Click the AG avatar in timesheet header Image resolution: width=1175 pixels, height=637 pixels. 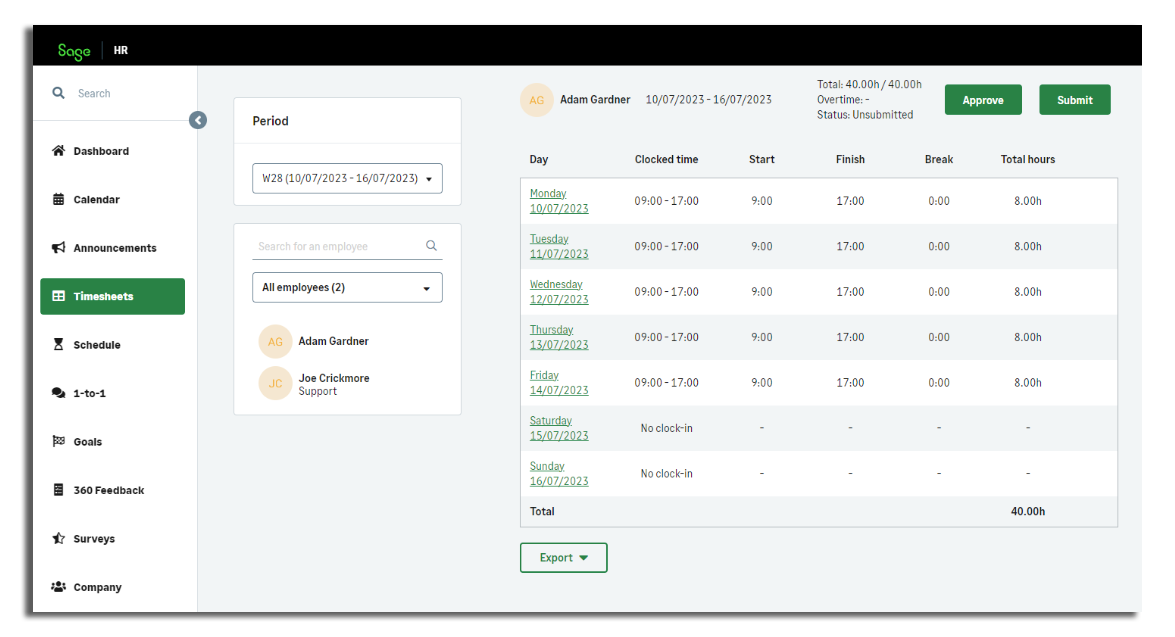537,100
